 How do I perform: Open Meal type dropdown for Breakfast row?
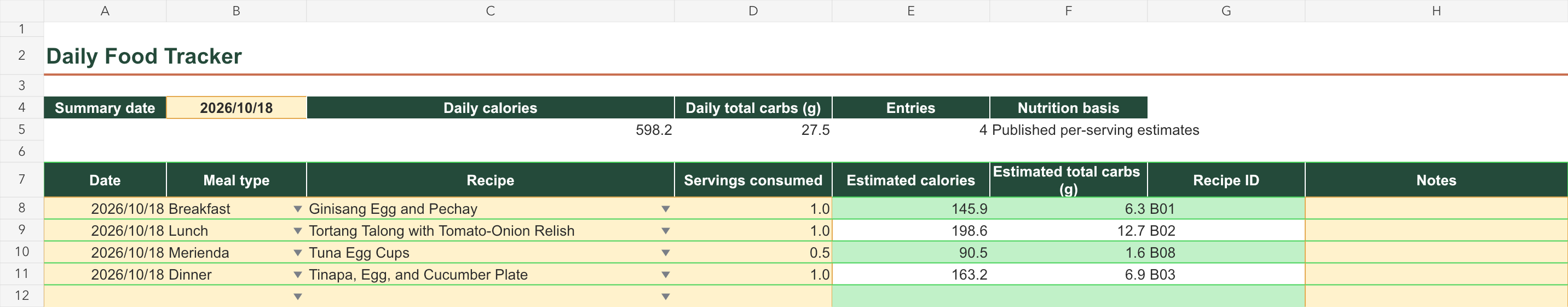[x=298, y=209]
